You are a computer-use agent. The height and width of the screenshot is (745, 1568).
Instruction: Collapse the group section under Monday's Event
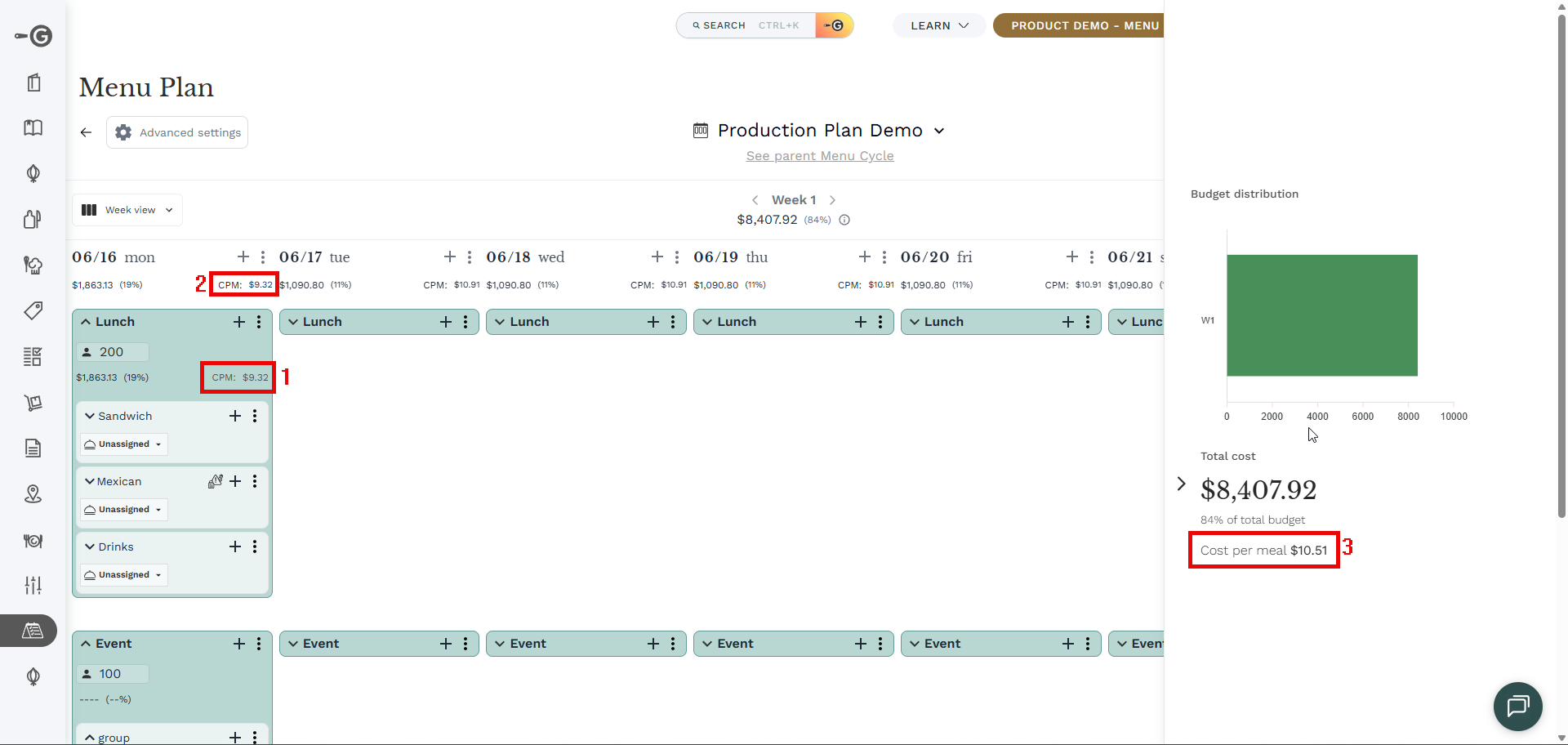coord(90,738)
